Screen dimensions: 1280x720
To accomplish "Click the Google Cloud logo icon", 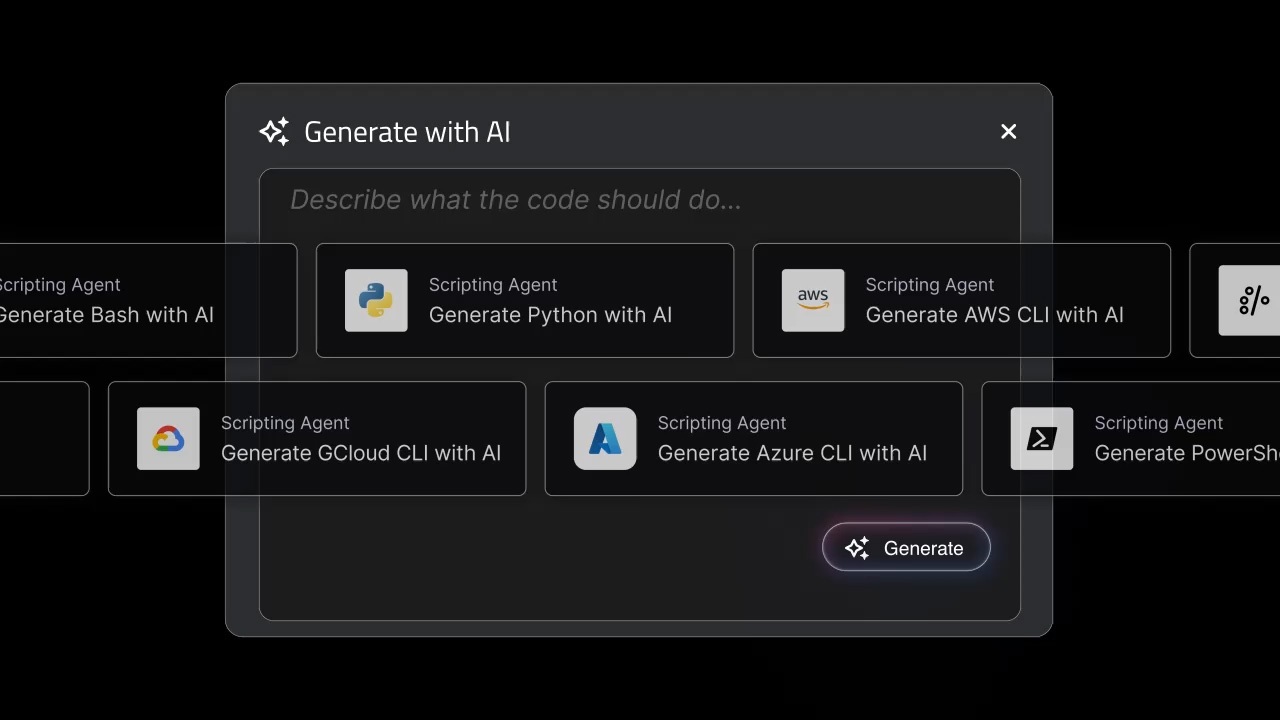I will pos(168,438).
